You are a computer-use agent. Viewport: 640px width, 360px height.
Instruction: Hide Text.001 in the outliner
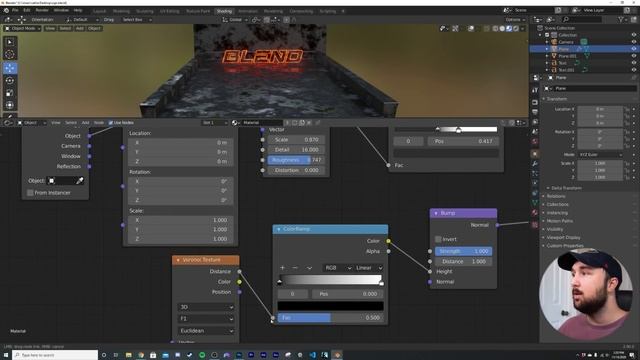click(634, 70)
